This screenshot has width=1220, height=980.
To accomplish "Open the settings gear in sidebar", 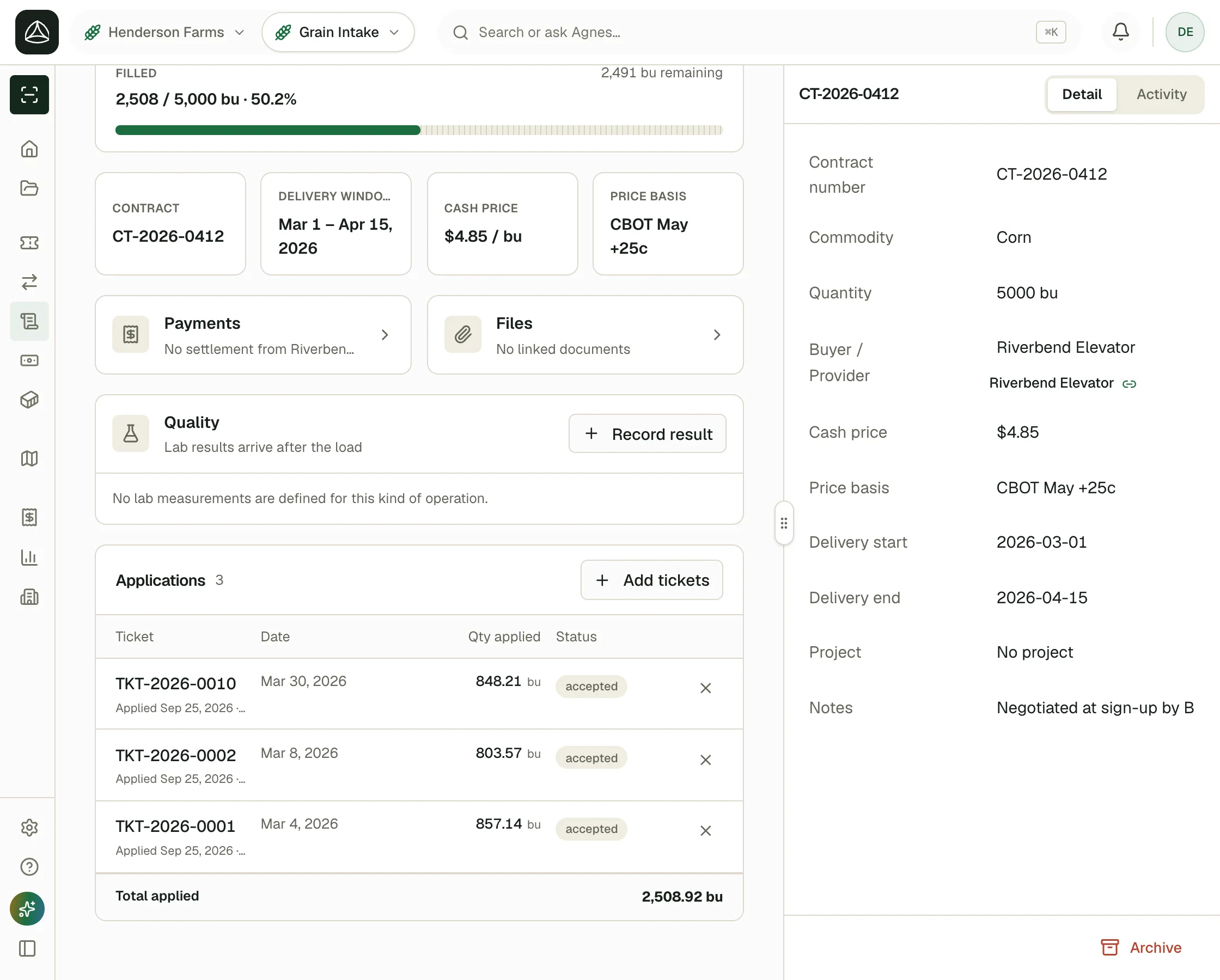I will 29,828.
